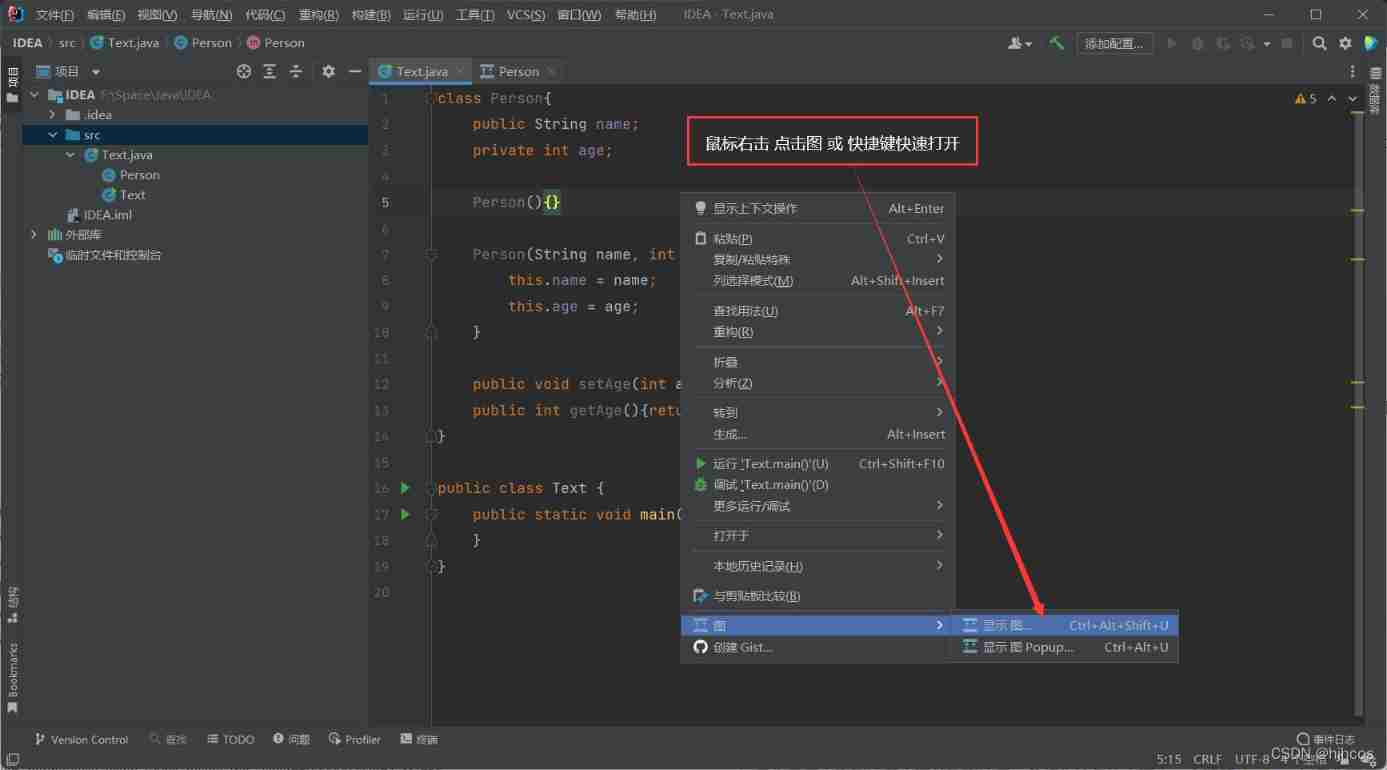Click the green run gutter arrow on line 17
The width and height of the screenshot is (1387, 770).
tap(405, 514)
